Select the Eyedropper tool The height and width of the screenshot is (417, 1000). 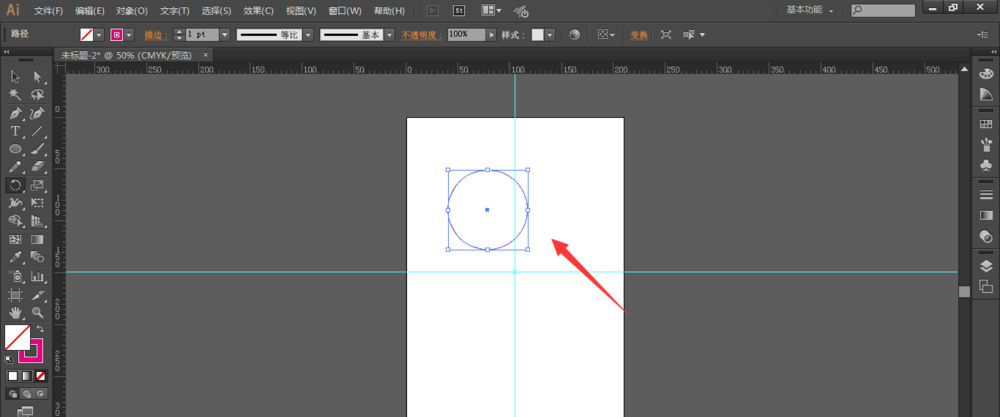(x=15, y=258)
